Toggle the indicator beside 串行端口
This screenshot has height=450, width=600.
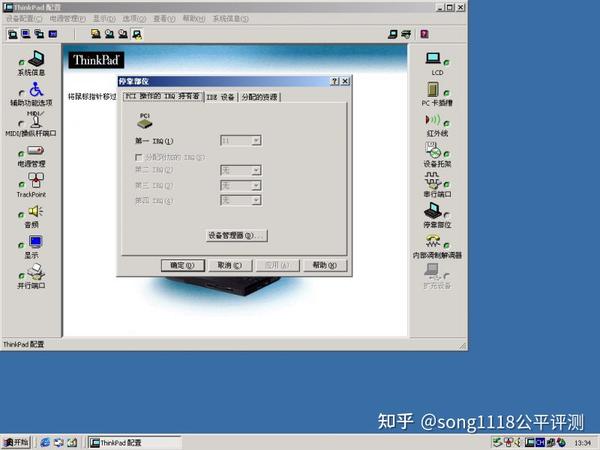(x=447, y=184)
